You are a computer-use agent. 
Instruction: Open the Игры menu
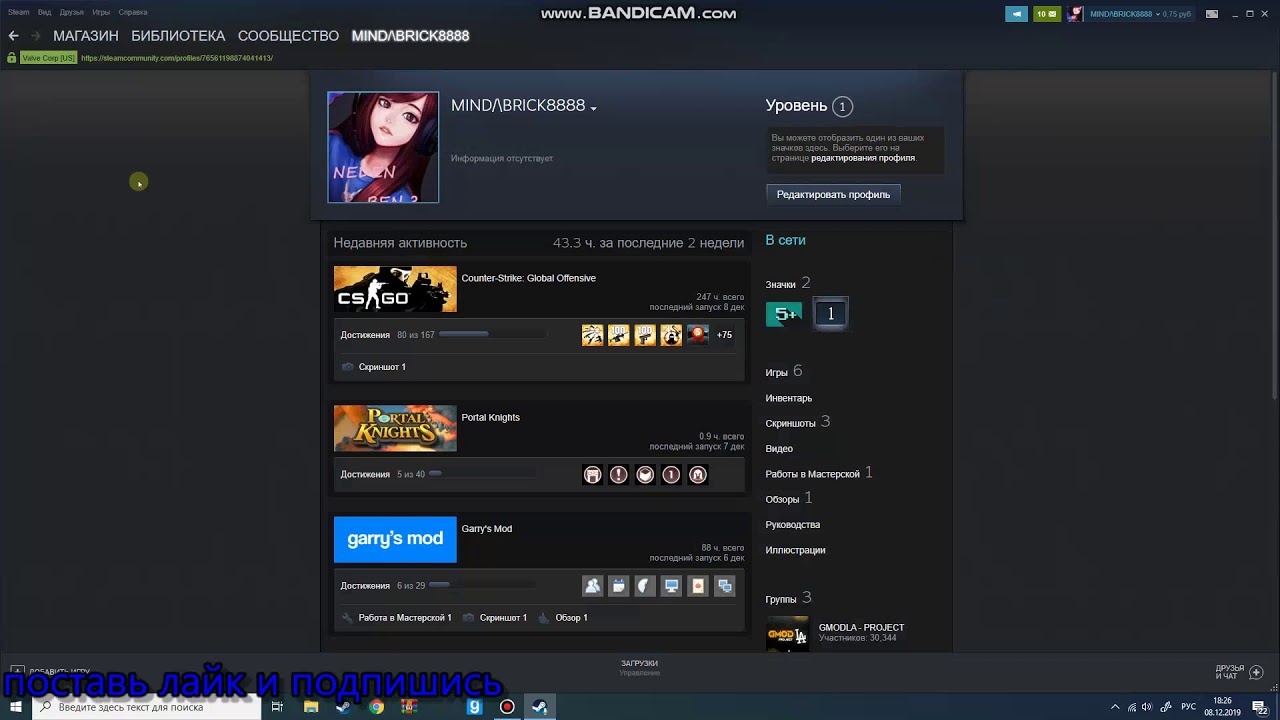click(x=101, y=12)
